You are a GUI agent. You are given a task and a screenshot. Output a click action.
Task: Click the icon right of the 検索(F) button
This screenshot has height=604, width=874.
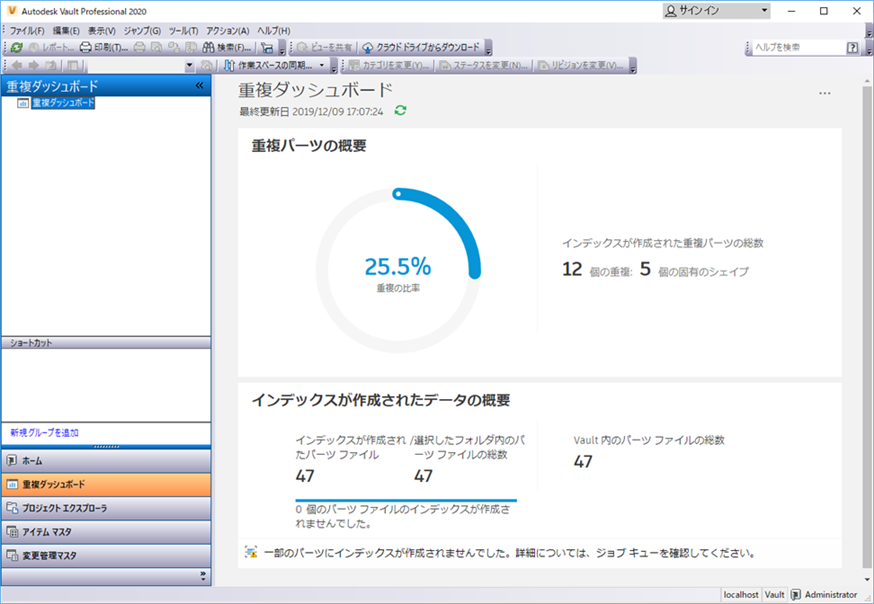[x=268, y=48]
